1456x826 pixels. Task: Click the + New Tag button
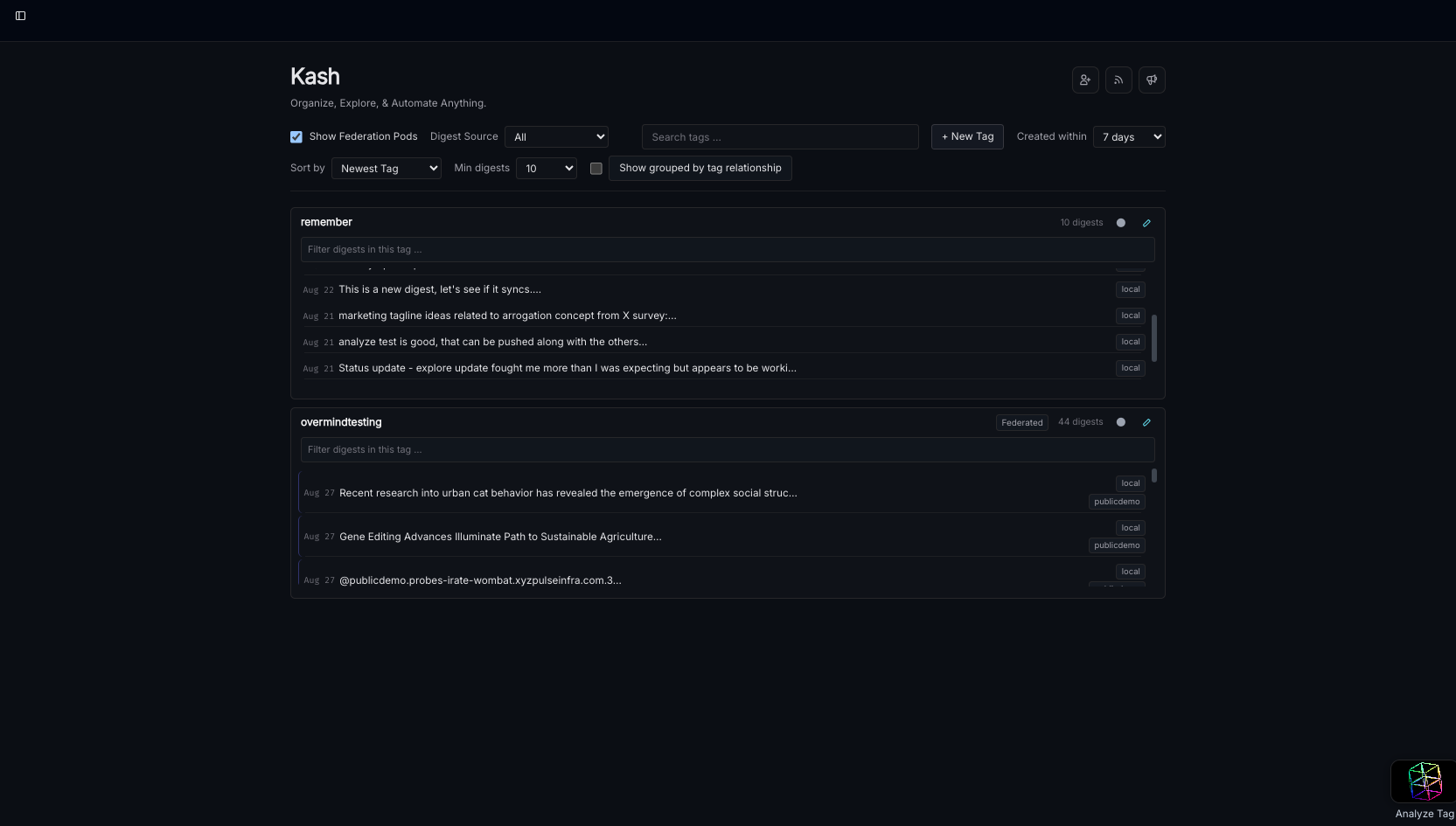click(x=967, y=137)
